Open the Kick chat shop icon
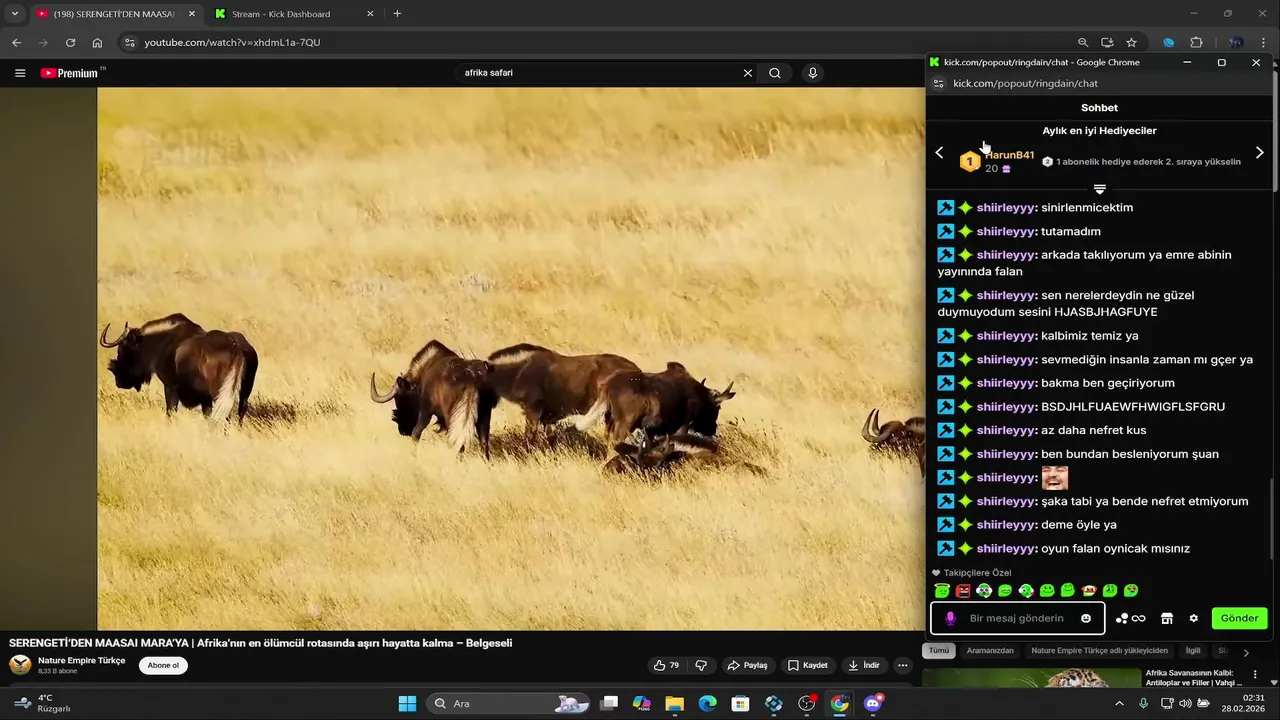The image size is (1280, 720). tap(1166, 618)
